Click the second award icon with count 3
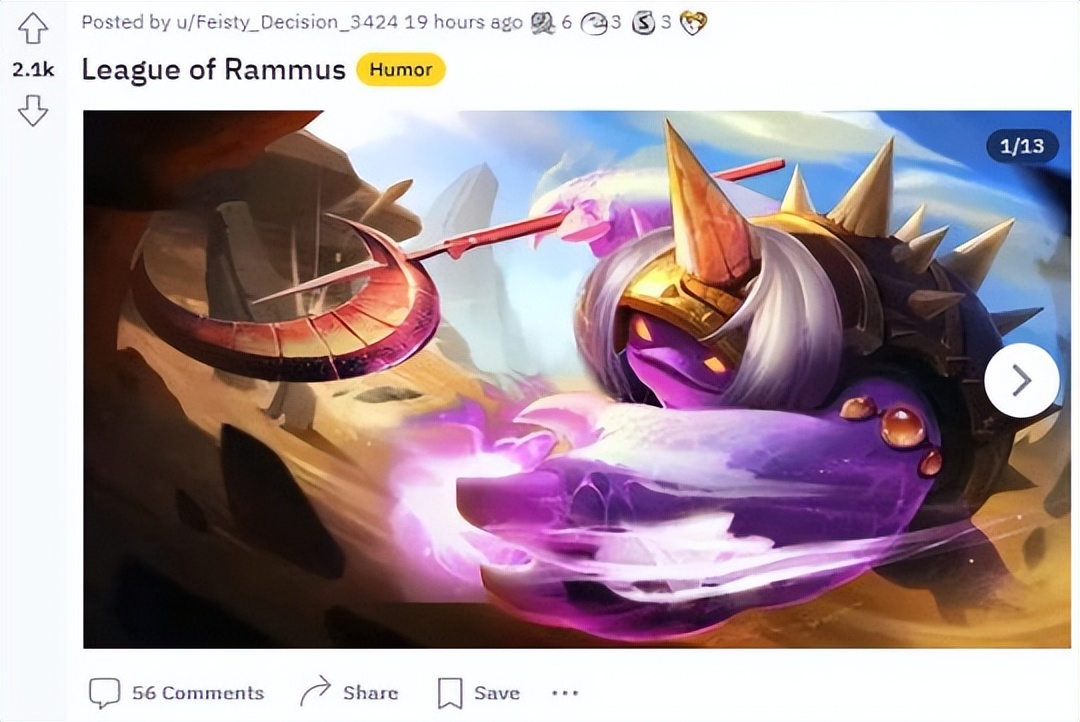The image size is (1080, 722). (x=594, y=24)
